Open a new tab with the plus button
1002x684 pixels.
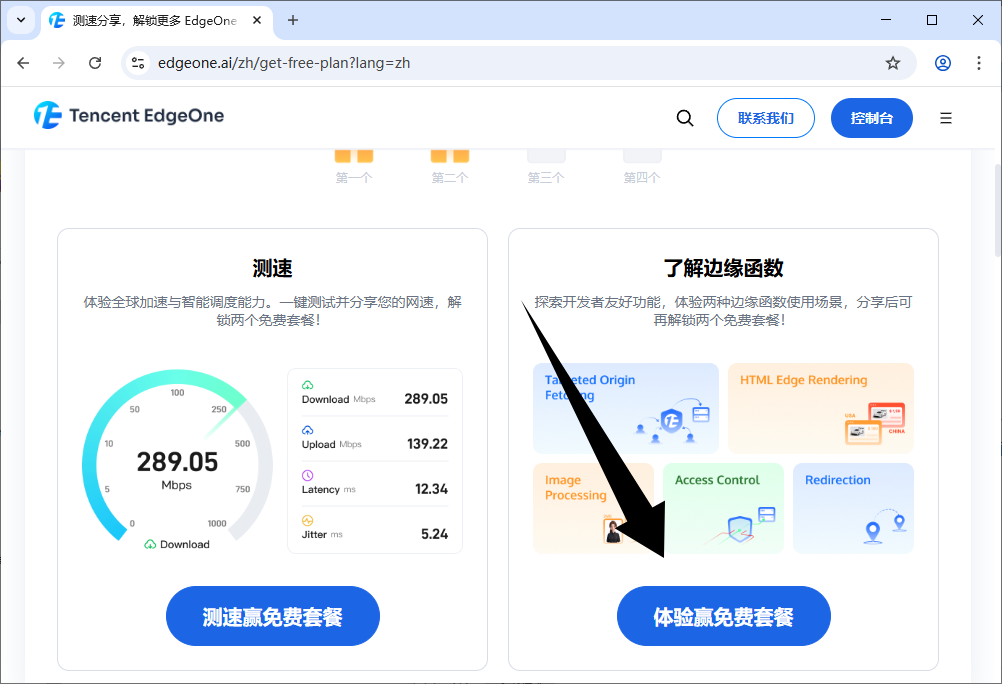point(293,20)
